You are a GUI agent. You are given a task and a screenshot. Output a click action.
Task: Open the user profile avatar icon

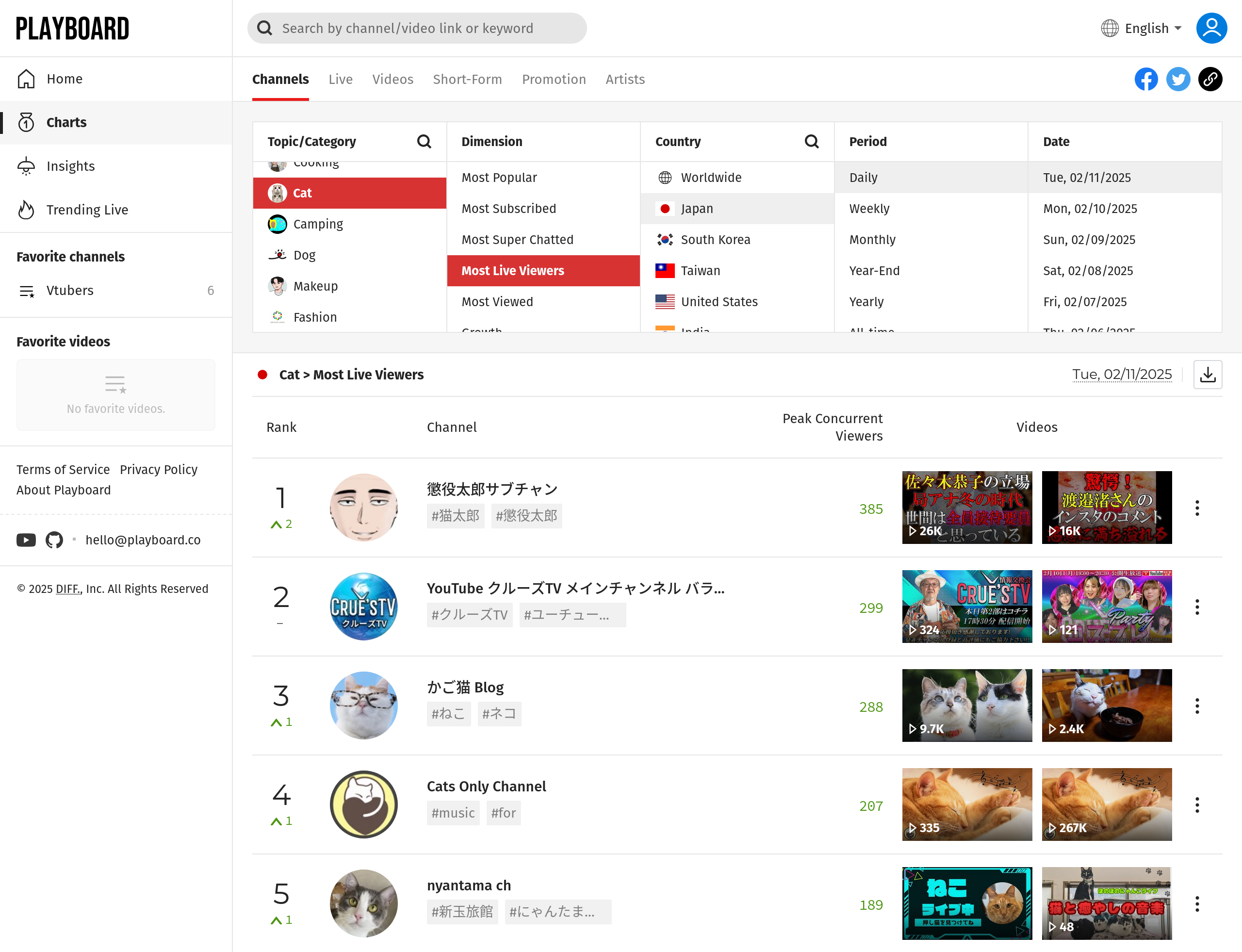pyautogui.click(x=1211, y=28)
